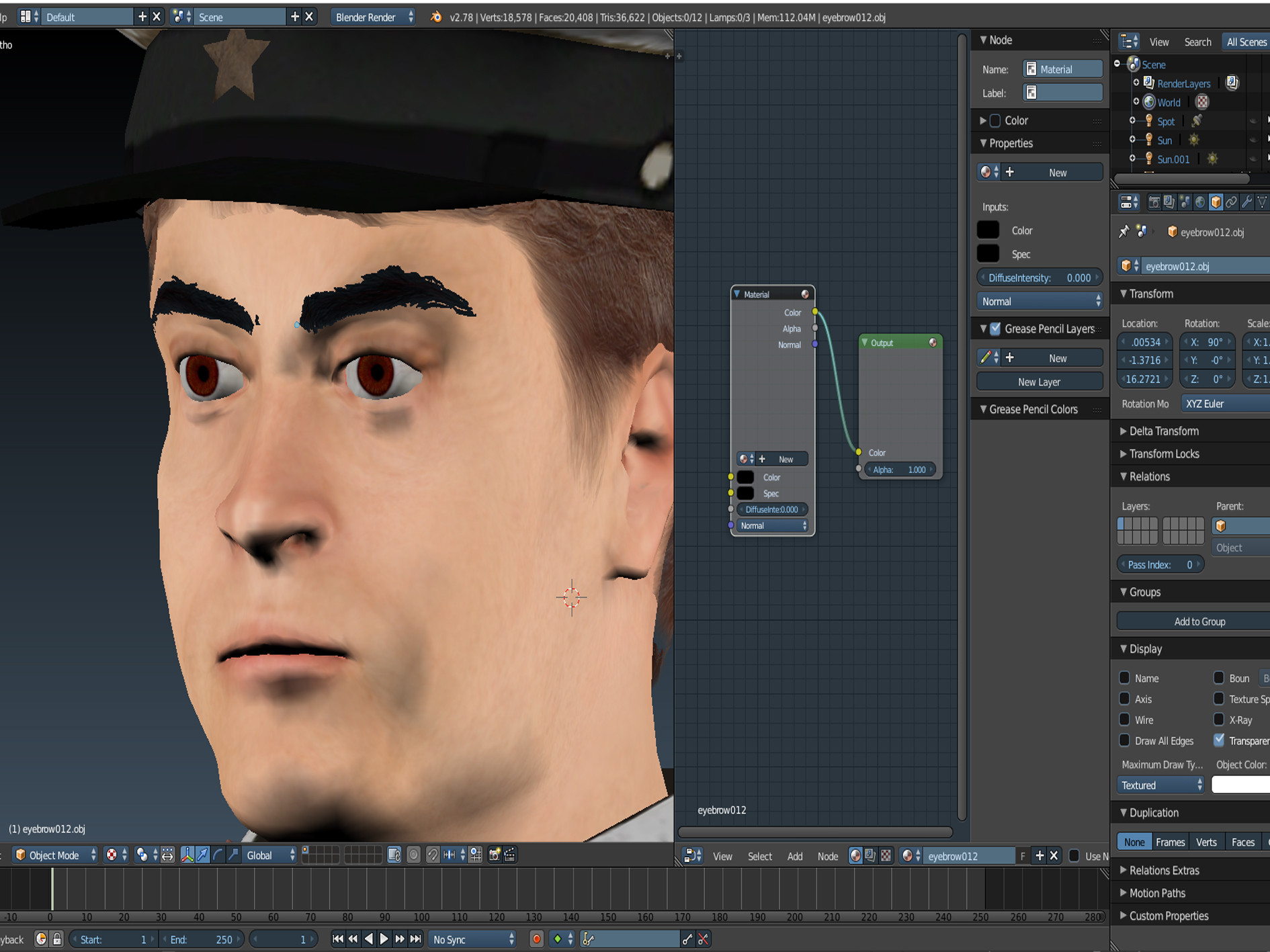Toggle proportional editing circle icon
Screen dimensions: 1270x952
413,855
